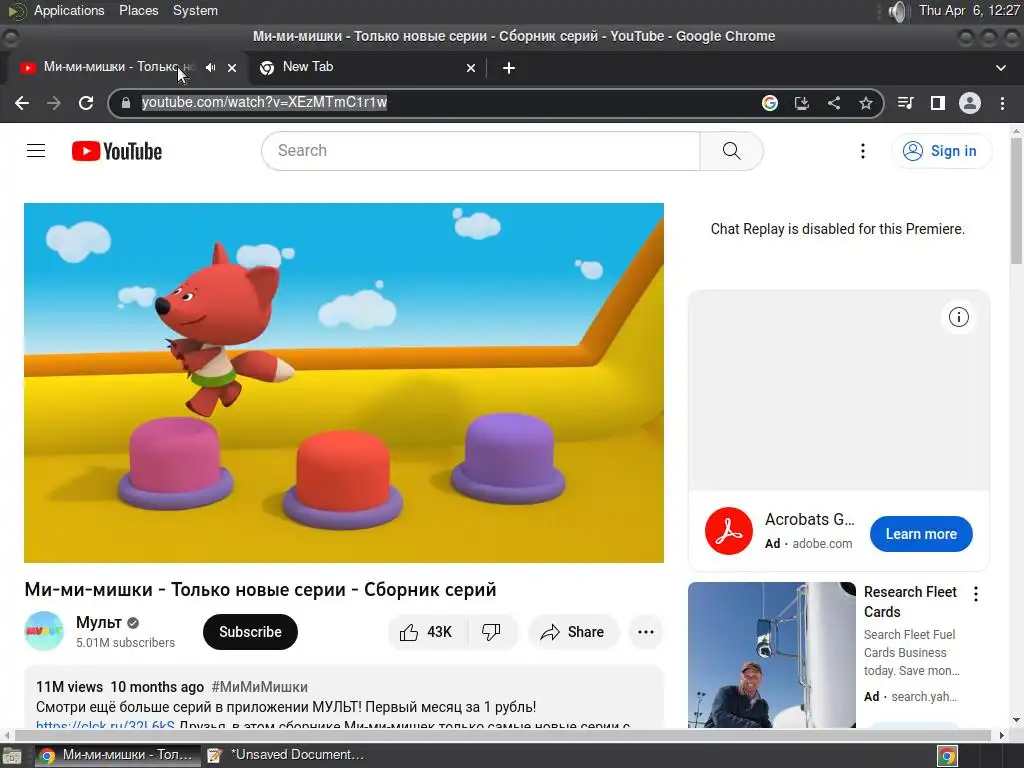Click the #МиМиМишки hashtag
Image resolution: width=1024 pixels, height=768 pixels.
[x=259, y=687]
